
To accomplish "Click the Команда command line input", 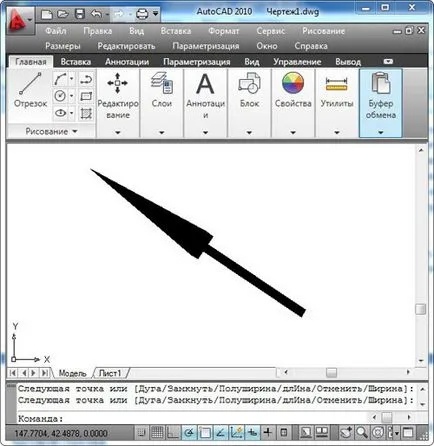I will tap(213, 418).
